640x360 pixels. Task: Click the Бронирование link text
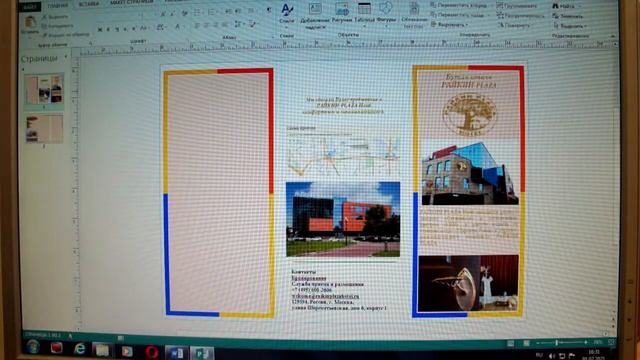point(309,278)
